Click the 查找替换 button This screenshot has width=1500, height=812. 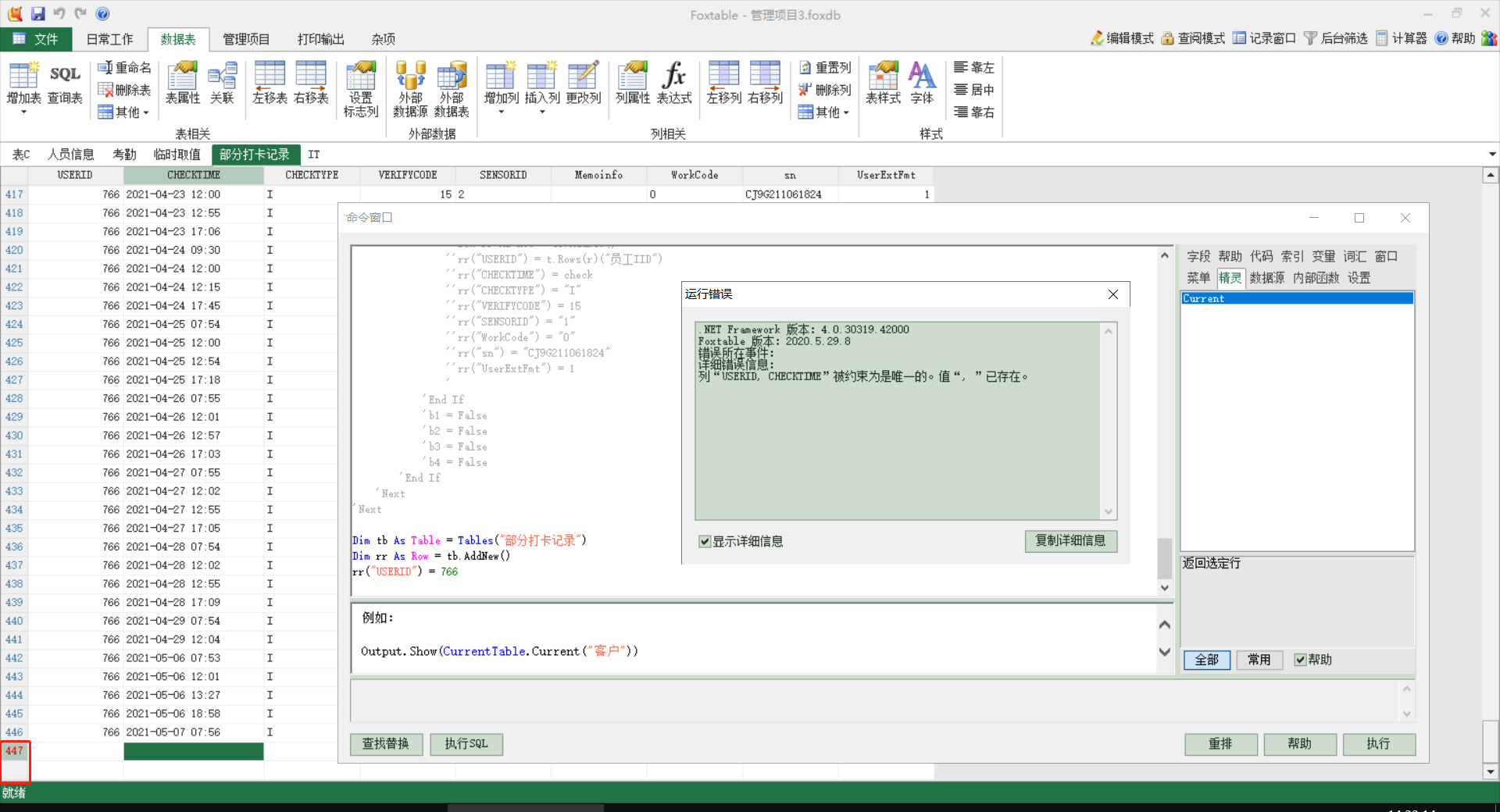click(386, 744)
